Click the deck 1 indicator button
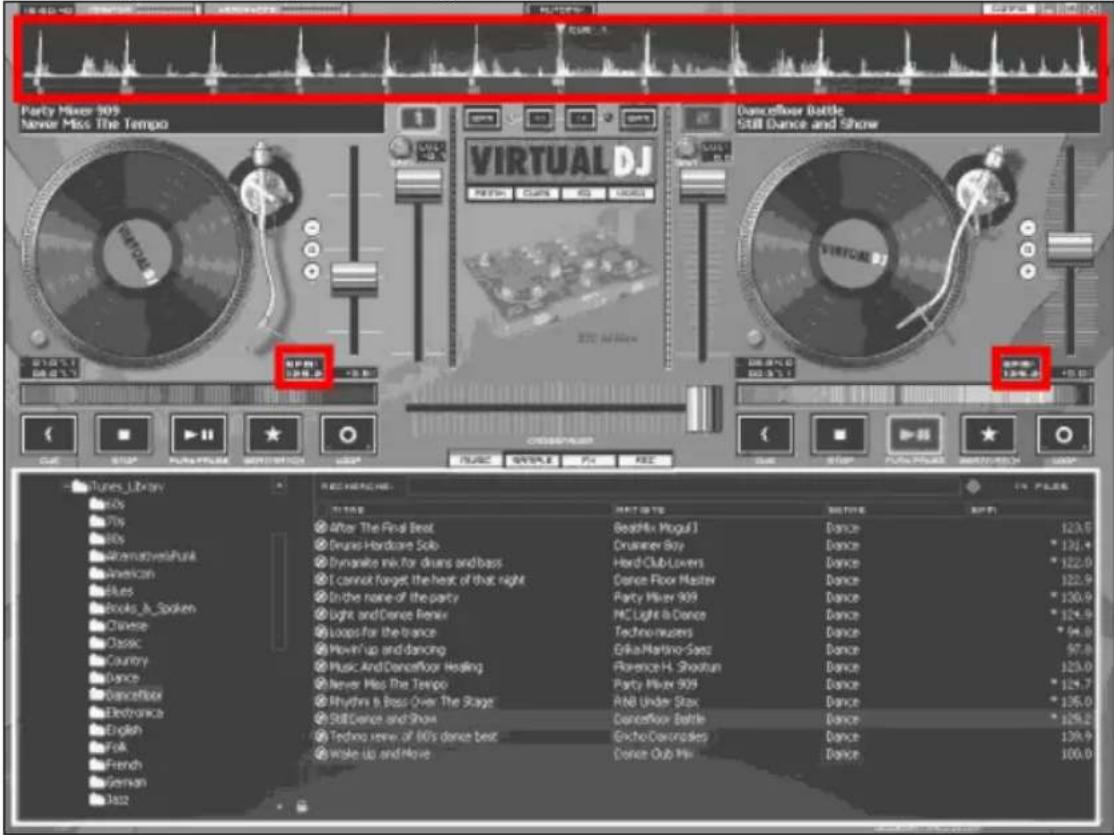 click(418, 119)
